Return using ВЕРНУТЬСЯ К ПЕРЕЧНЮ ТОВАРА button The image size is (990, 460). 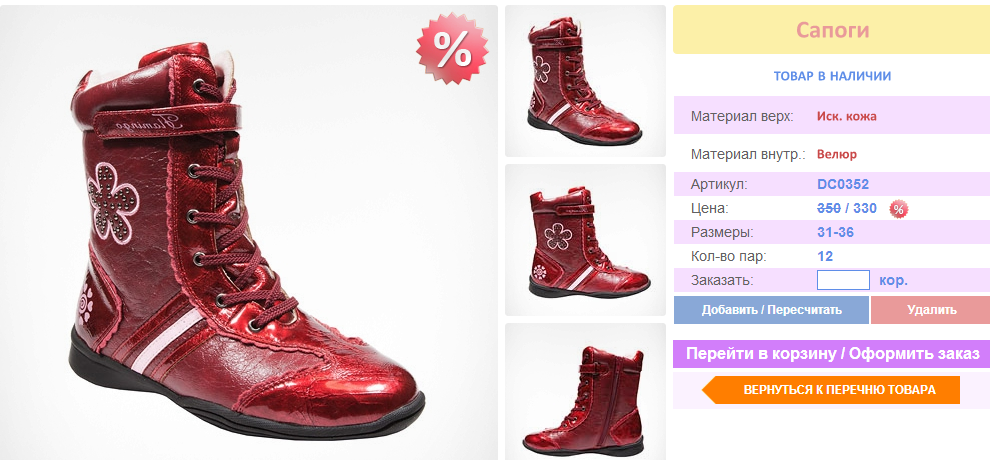tap(838, 390)
